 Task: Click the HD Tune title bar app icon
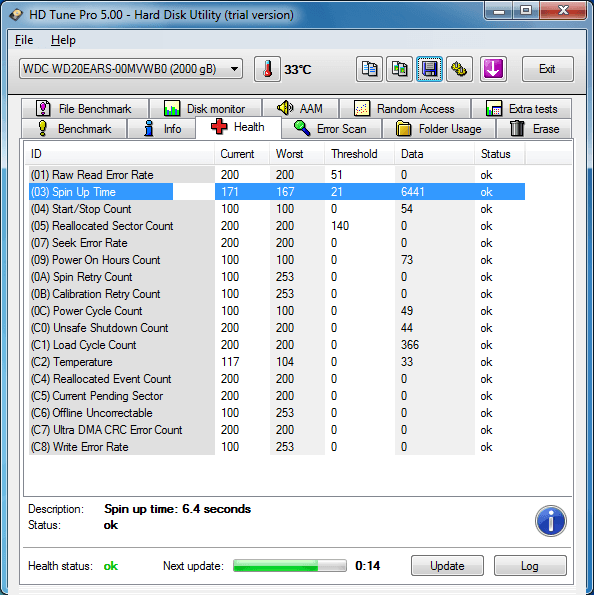coord(16,15)
